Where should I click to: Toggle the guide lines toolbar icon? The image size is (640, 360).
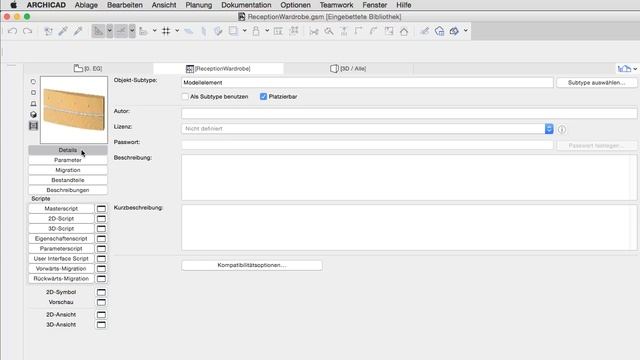98,31
